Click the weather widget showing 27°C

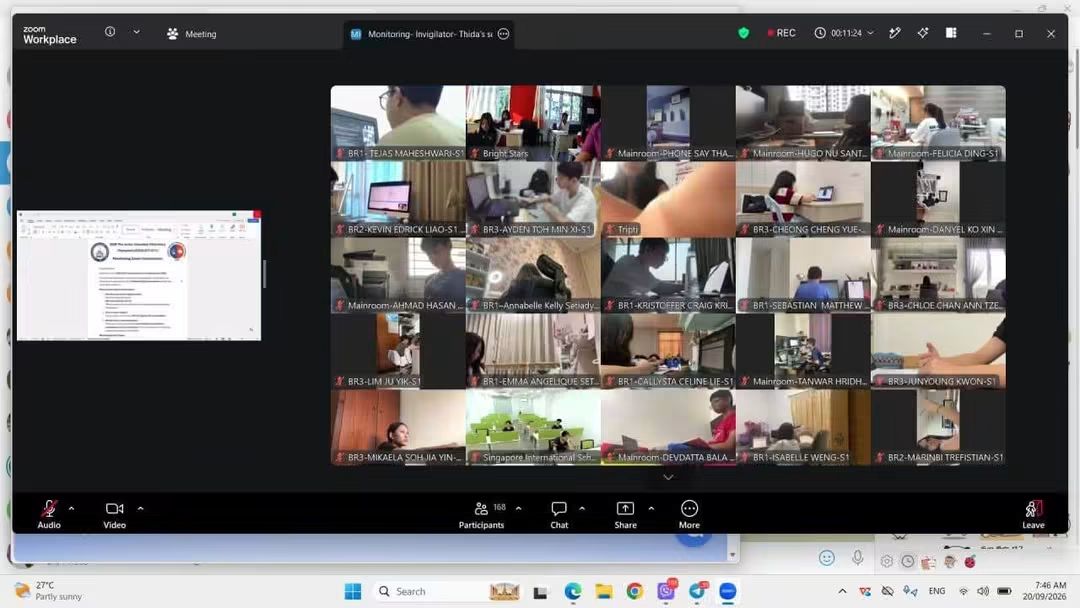point(49,591)
